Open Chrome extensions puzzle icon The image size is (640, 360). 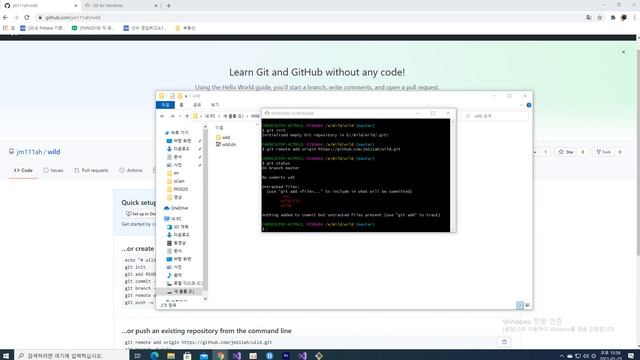[613, 18]
